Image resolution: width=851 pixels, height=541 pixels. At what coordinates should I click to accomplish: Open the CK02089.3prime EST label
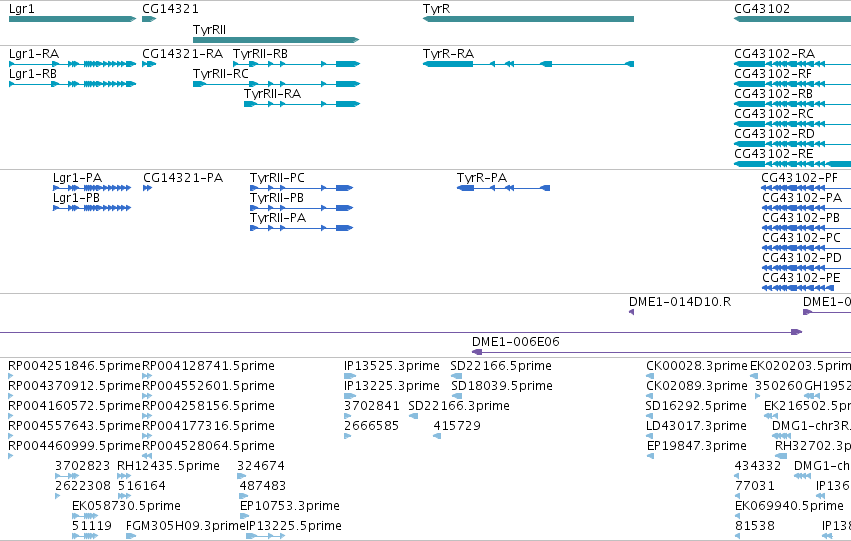pos(697,386)
